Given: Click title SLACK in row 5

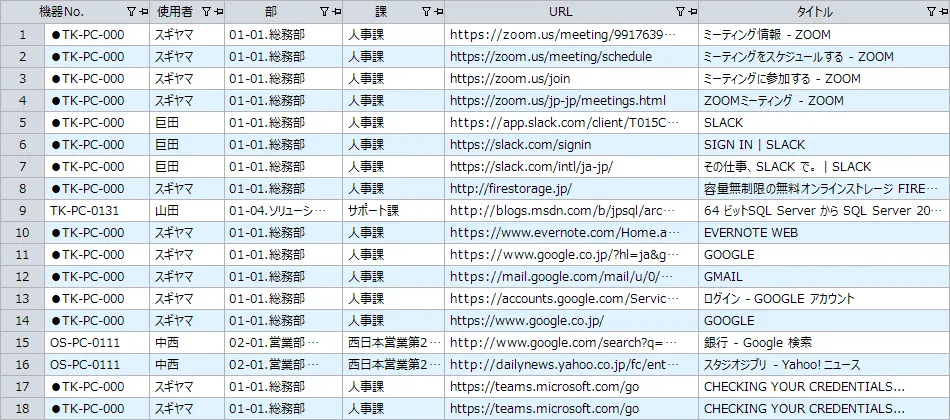Looking at the screenshot, I should 723,123.
